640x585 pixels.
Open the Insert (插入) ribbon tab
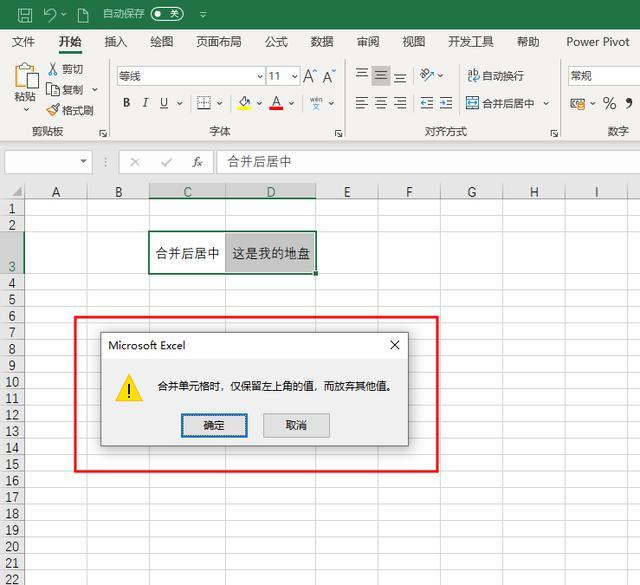click(116, 42)
